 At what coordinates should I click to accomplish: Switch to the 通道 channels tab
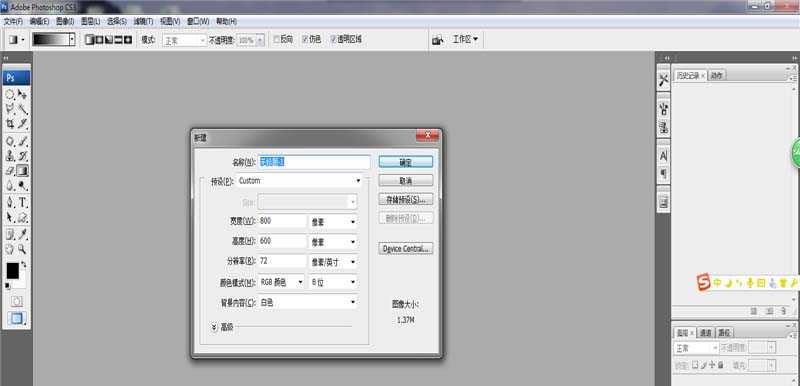tap(706, 332)
